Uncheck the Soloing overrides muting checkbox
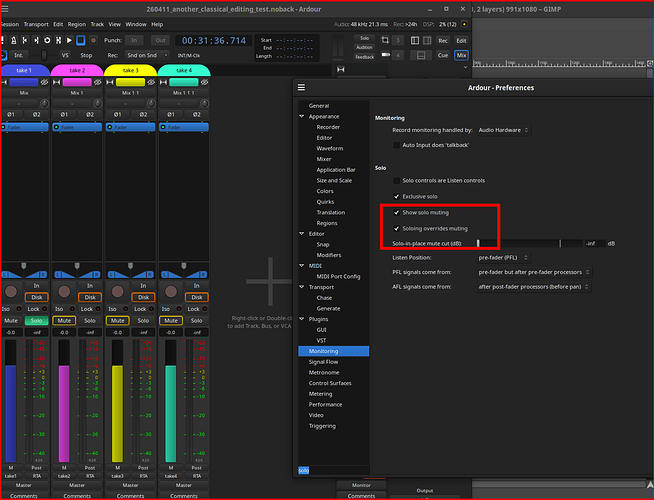 pos(397,229)
